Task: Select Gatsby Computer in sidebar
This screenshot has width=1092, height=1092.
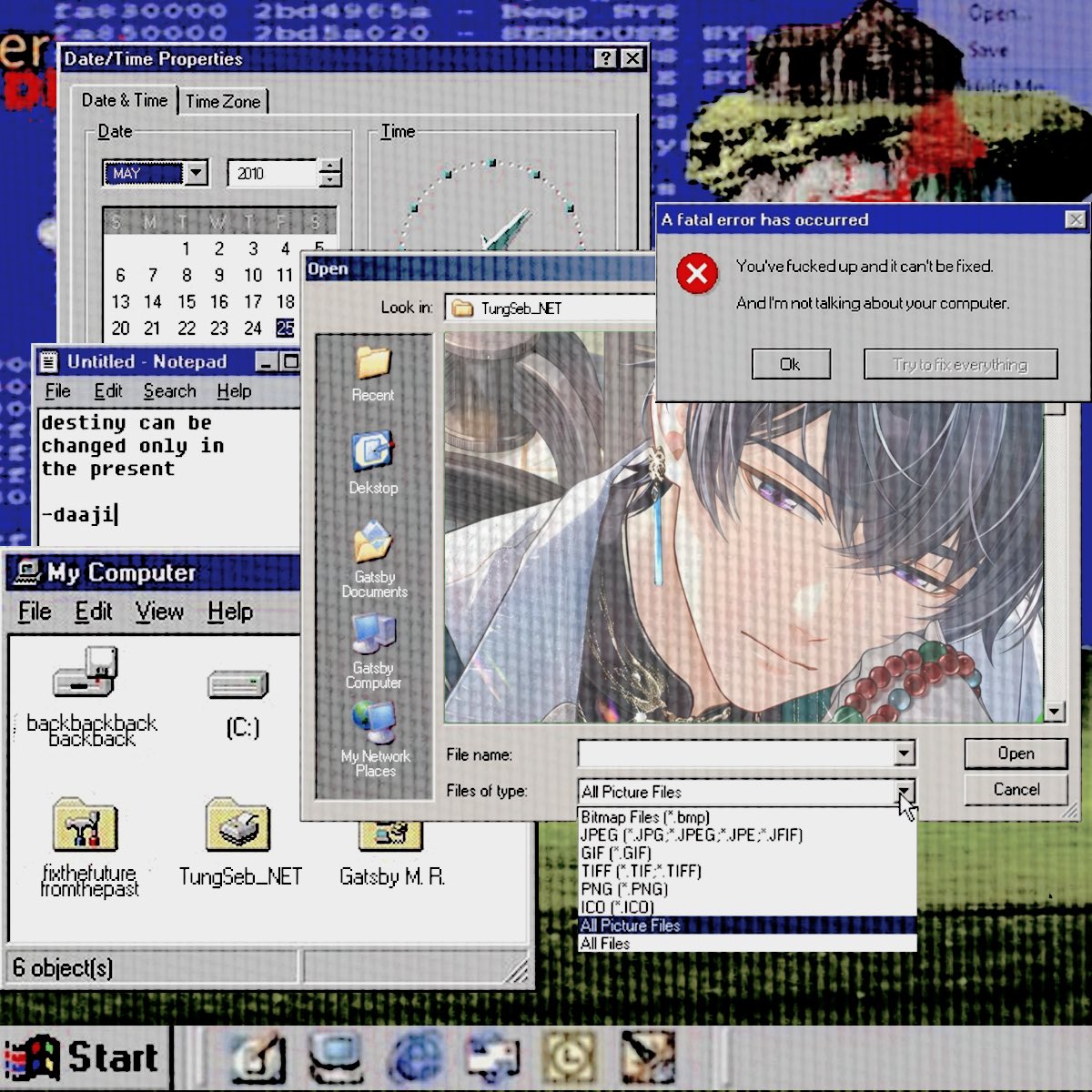Action: pos(373,651)
